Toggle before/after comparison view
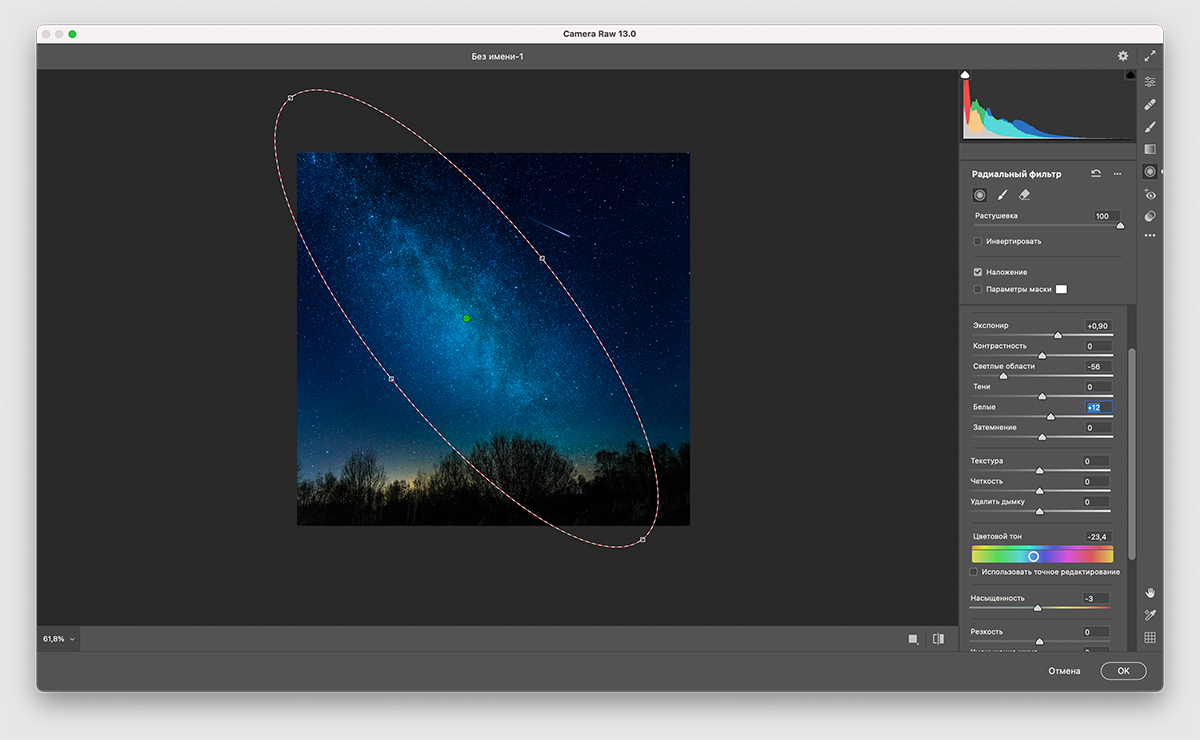Viewport: 1200px width, 740px height. click(x=938, y=639)
